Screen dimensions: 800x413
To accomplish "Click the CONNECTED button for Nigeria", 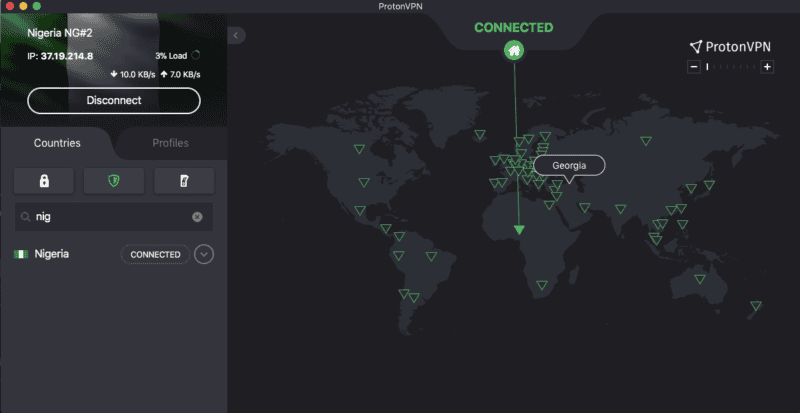I will click(156, 254).
